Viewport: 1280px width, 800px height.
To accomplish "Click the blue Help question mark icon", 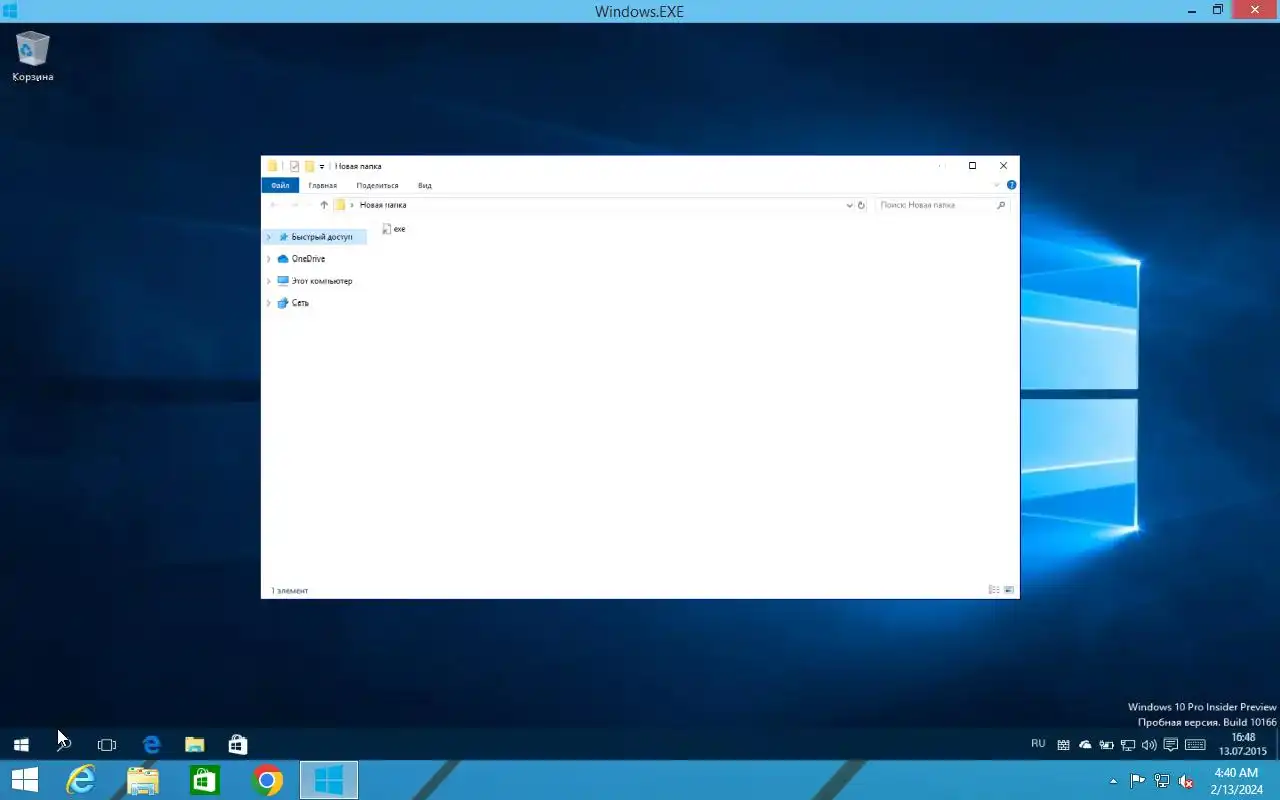I will pyautogui.click(x=1011, y=185).
